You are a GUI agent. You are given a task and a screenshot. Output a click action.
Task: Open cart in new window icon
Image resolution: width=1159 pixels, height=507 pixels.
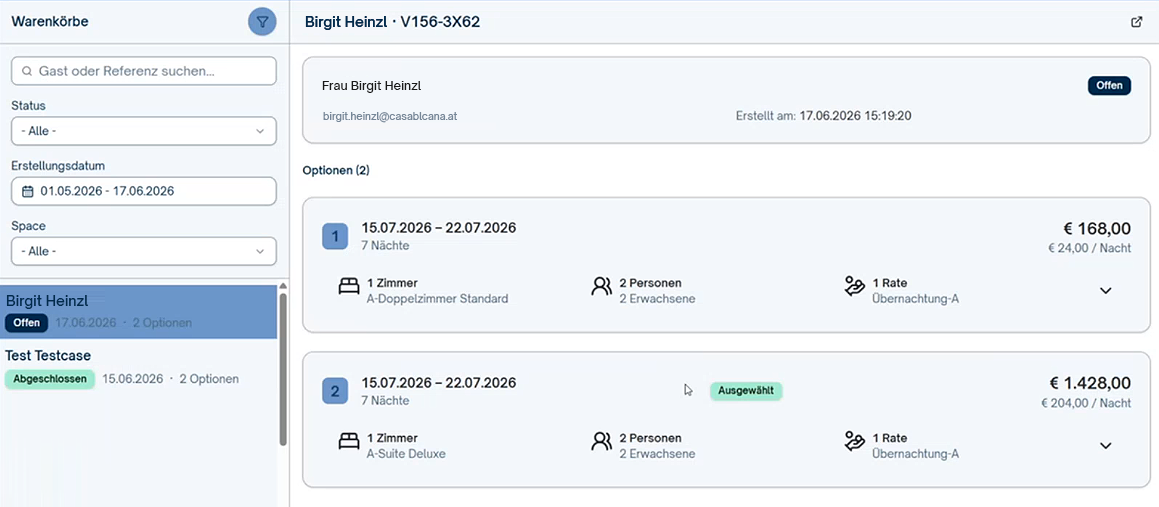coord(1137,22)
